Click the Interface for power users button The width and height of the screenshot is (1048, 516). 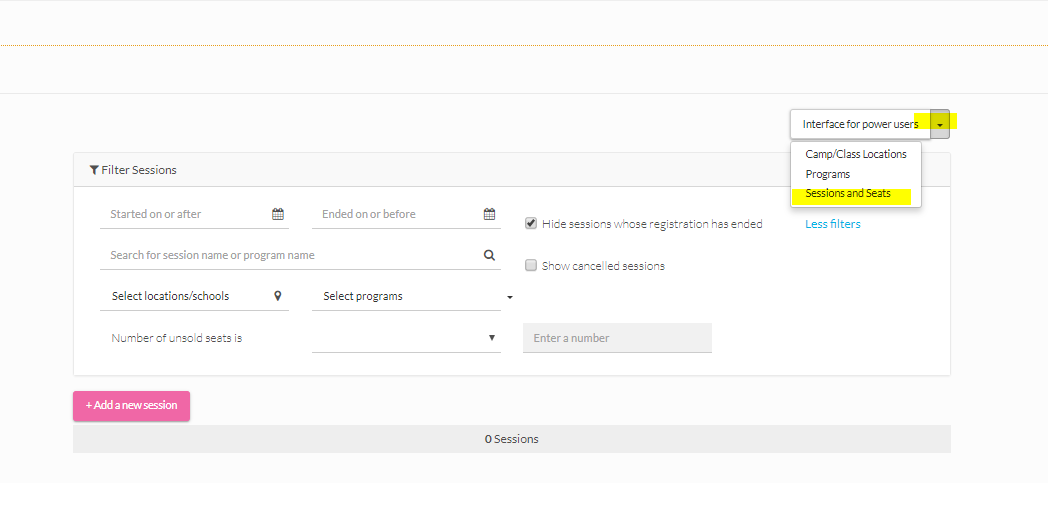(859, 124)
